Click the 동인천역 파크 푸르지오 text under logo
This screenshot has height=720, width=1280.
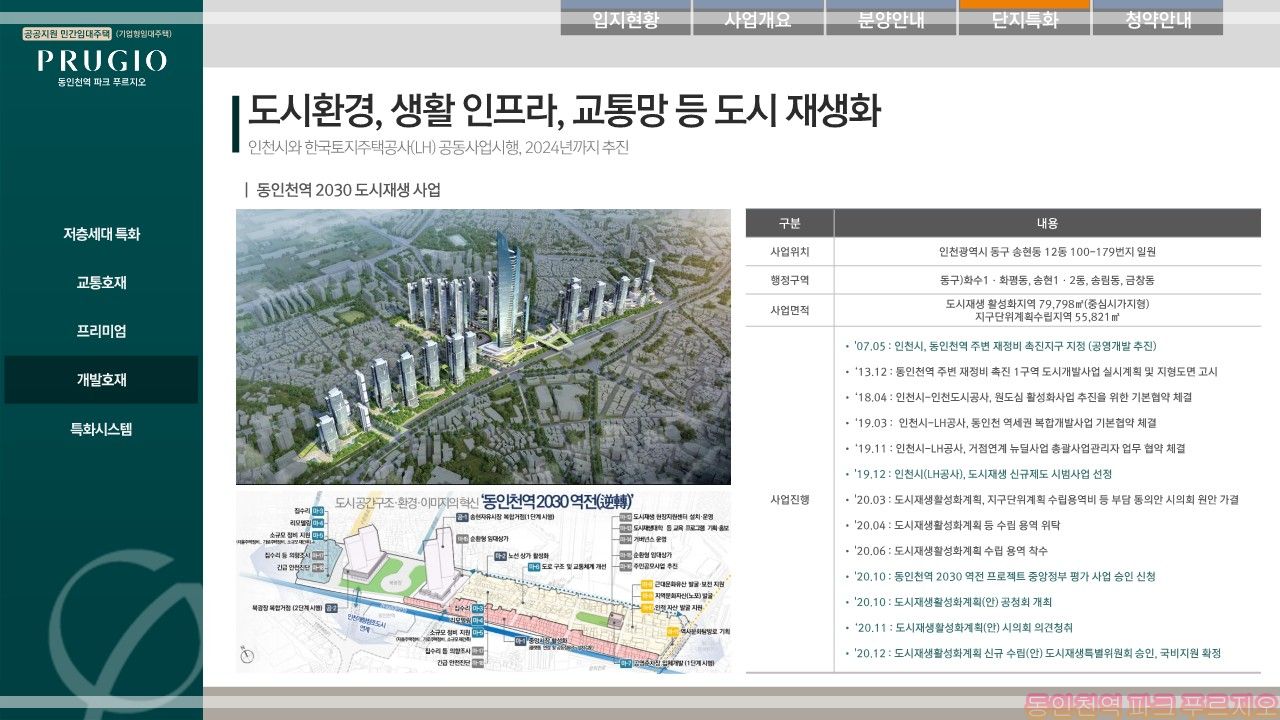[102, 82]
